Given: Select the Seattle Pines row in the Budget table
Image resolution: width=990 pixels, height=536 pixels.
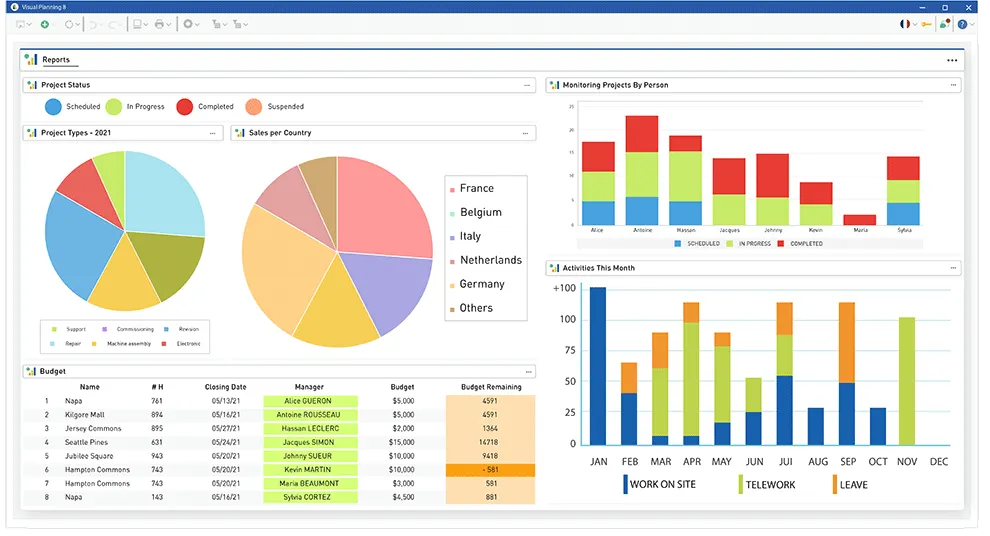Looking at the screenshot, I should pyautogui.click(x=85, y=442).
